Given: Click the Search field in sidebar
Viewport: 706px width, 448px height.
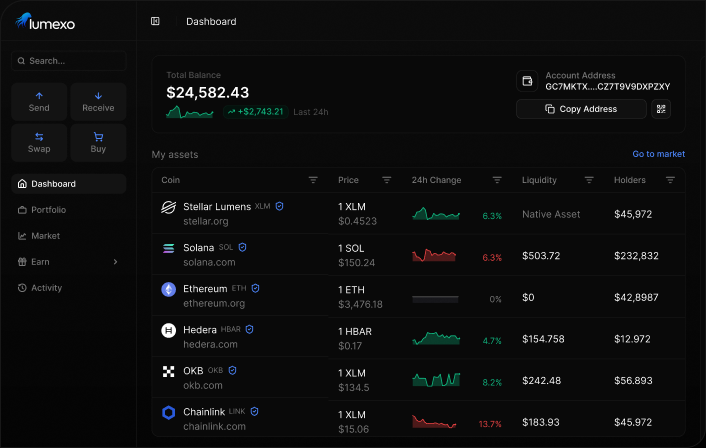Looking at the screenshot, I should click(69, 61).
